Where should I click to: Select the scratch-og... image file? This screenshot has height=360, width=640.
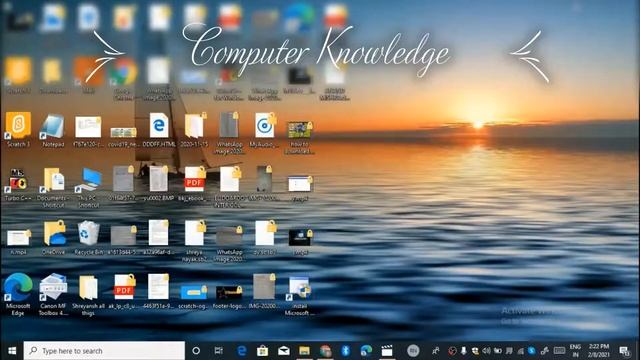click(x=193, y=297)
